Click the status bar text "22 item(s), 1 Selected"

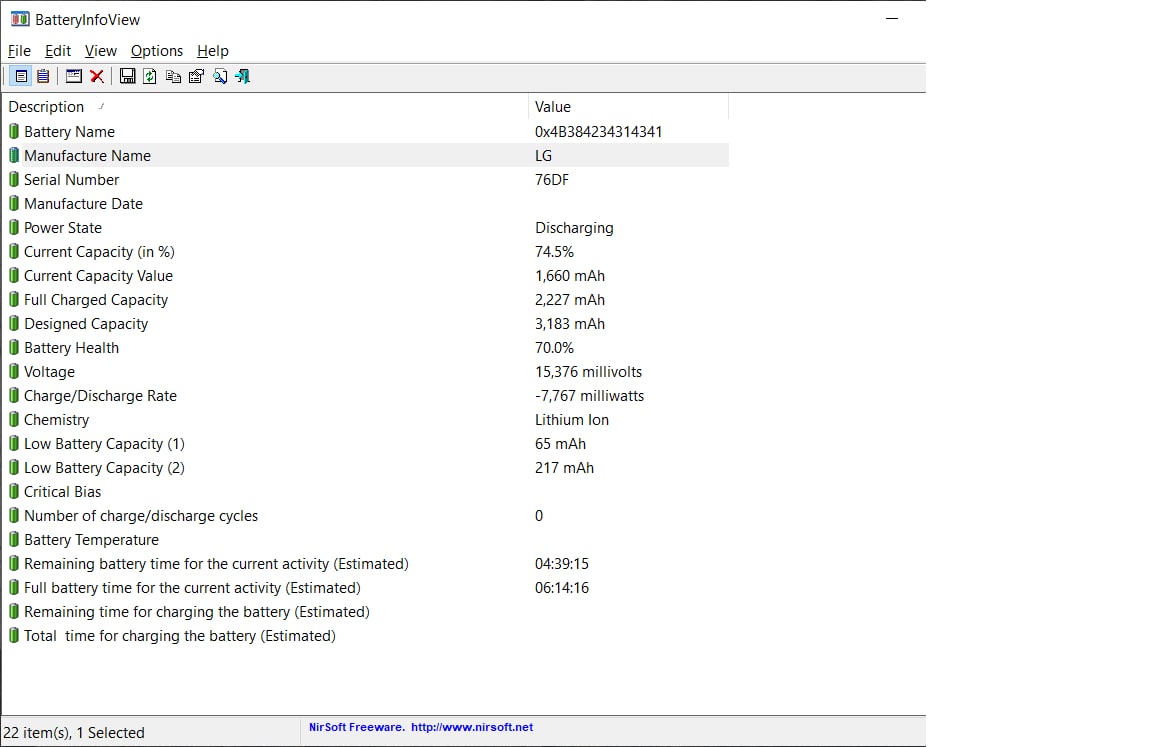pos(73,733)
